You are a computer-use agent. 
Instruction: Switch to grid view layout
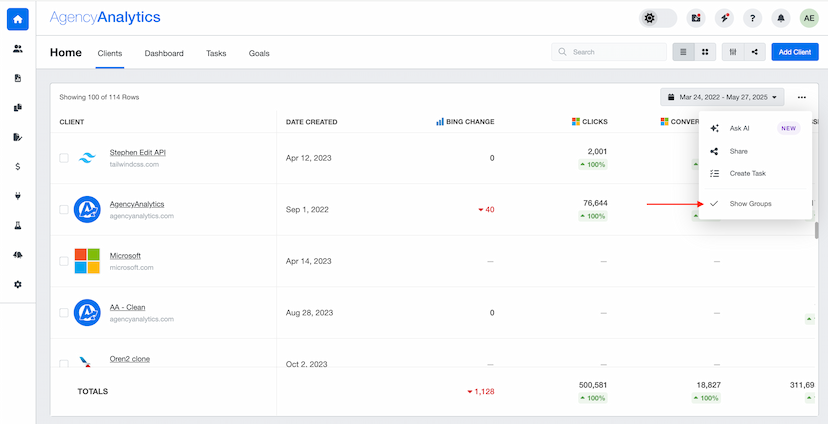pos(705,52)
